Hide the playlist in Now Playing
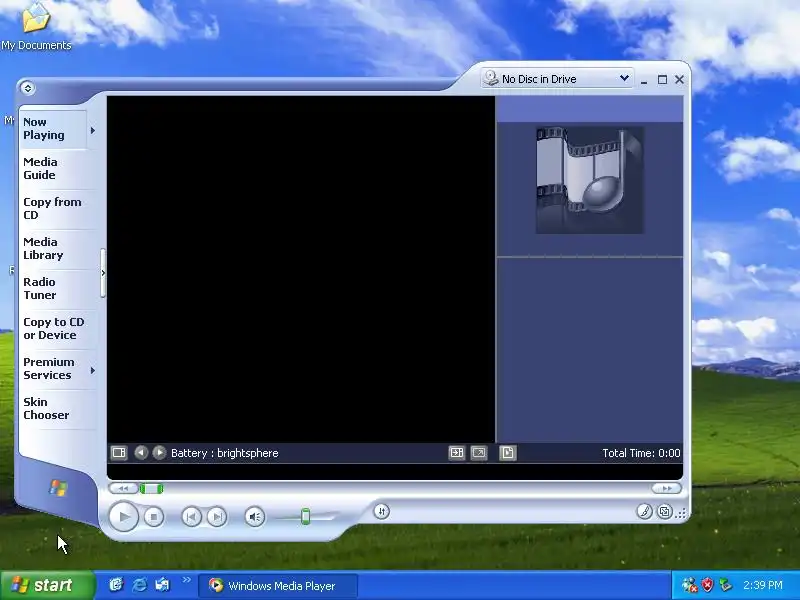This screenshot has width=800, height=600. tap(508, 453)
